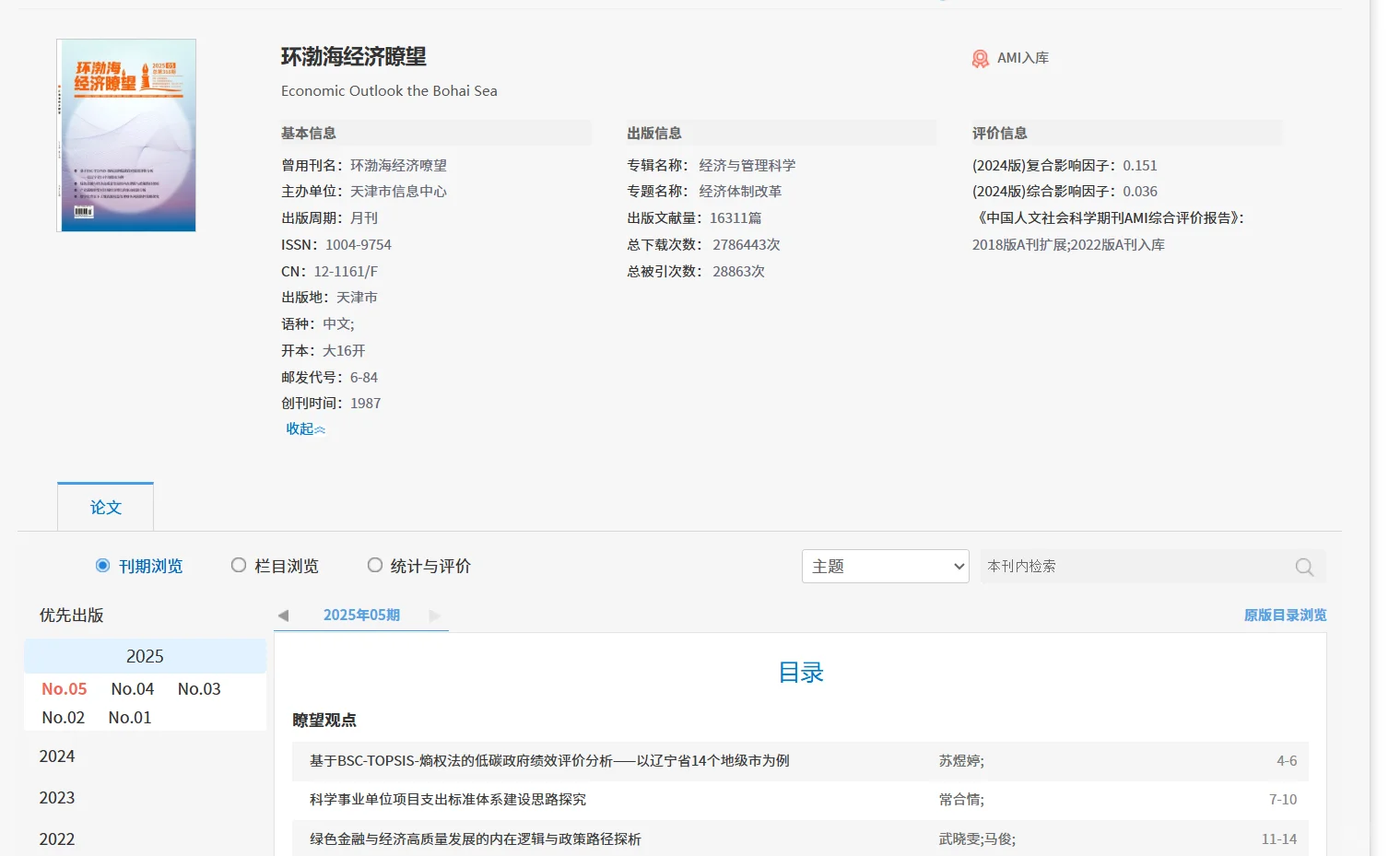
Task: Switch to the 论文 tab
Action: point(105,506)
